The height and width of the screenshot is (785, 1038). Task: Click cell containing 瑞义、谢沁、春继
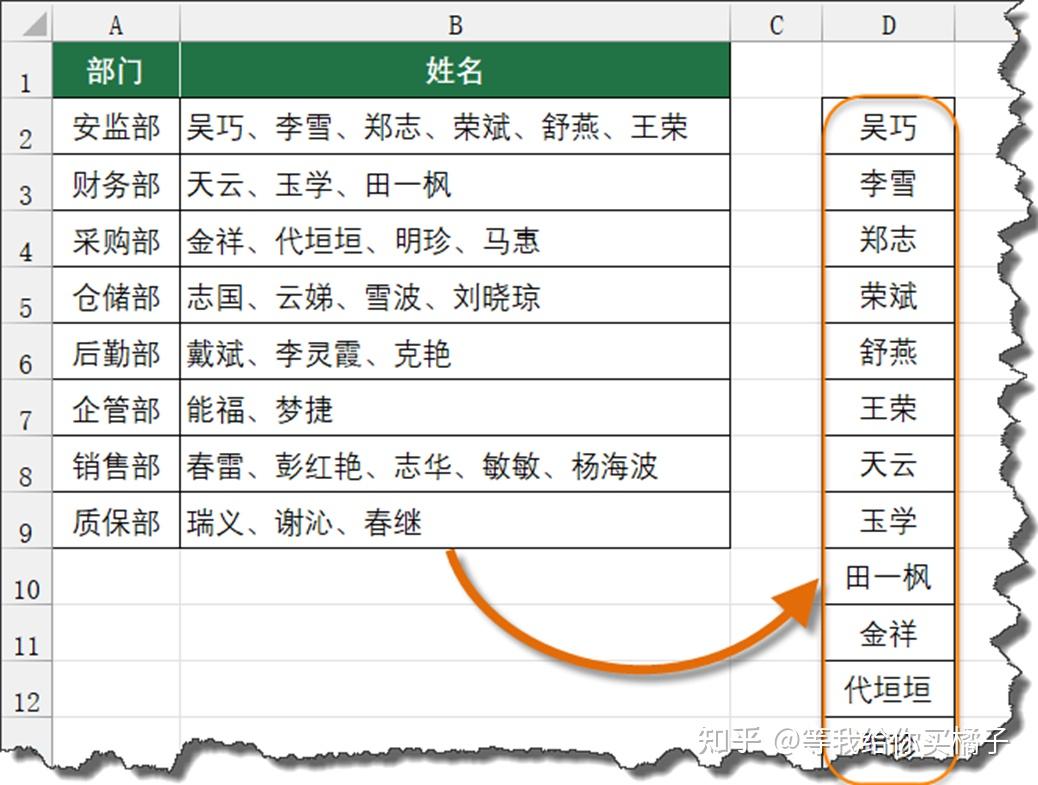(455, 520)
